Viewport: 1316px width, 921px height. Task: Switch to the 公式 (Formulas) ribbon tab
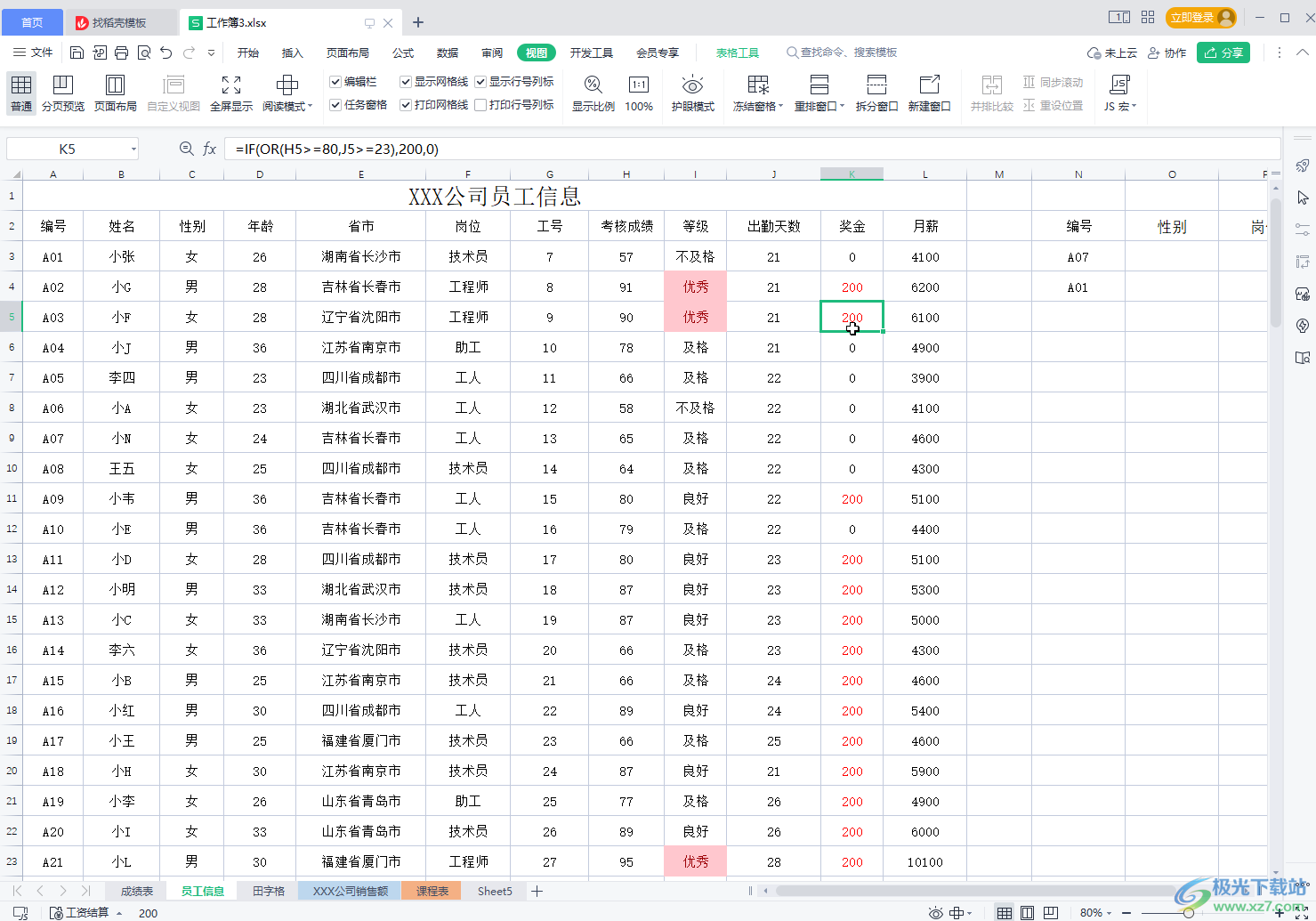403,53
